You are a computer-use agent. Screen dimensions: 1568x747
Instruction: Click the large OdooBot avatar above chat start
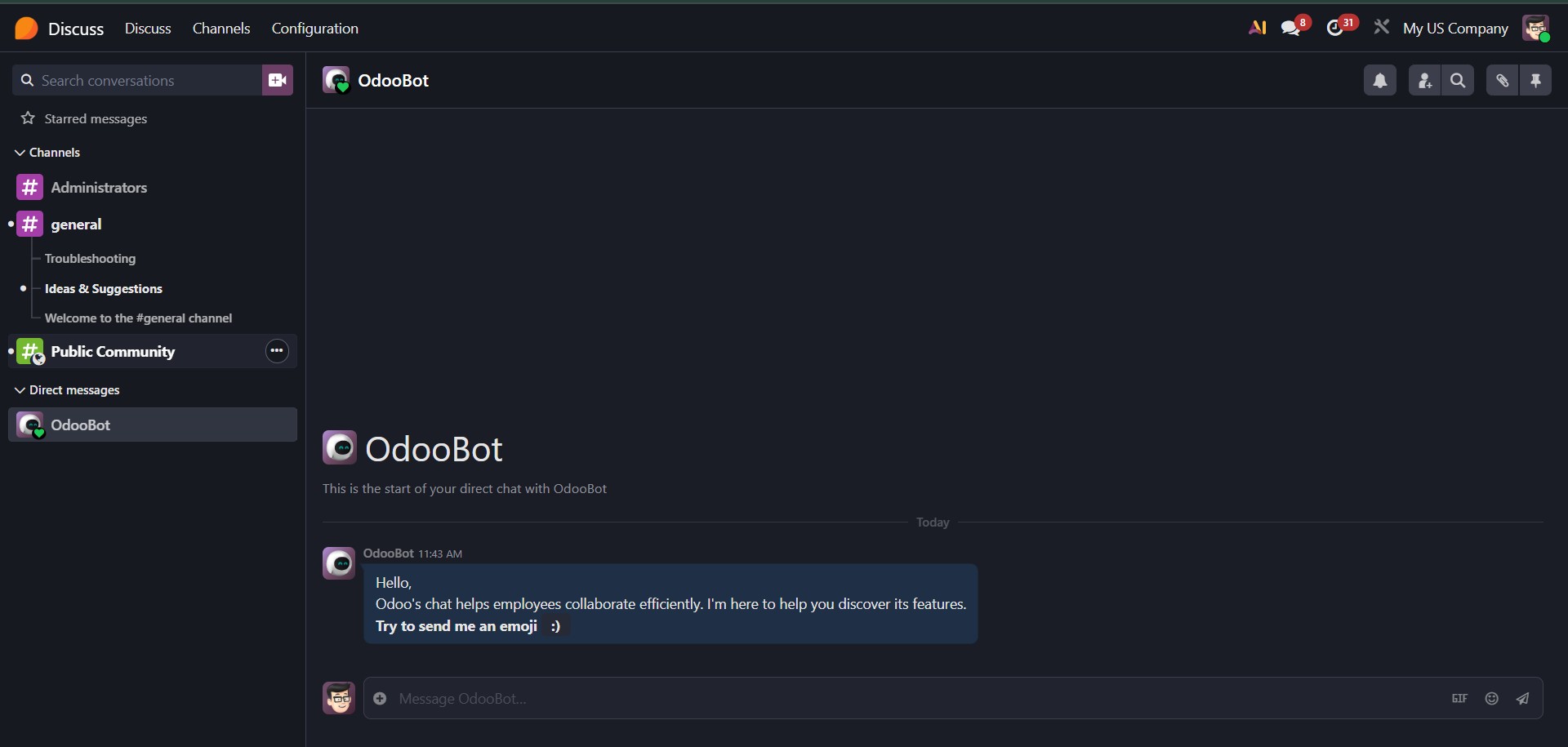point(340,447)
